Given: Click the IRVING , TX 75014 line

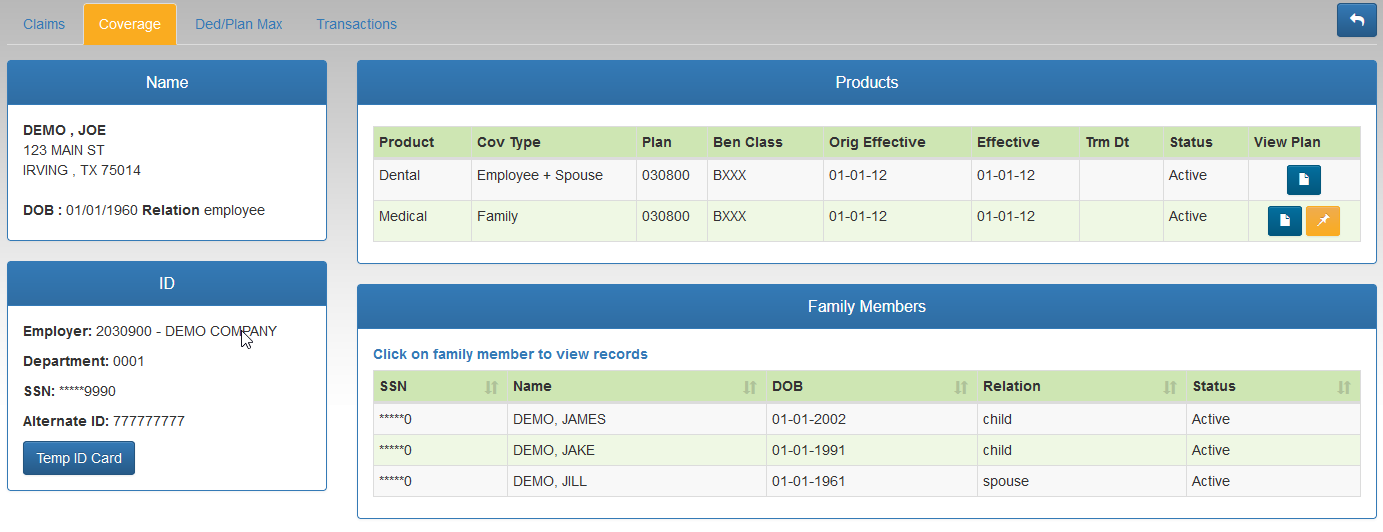Looking at the screenshot, I should click(x=82, y=170).
